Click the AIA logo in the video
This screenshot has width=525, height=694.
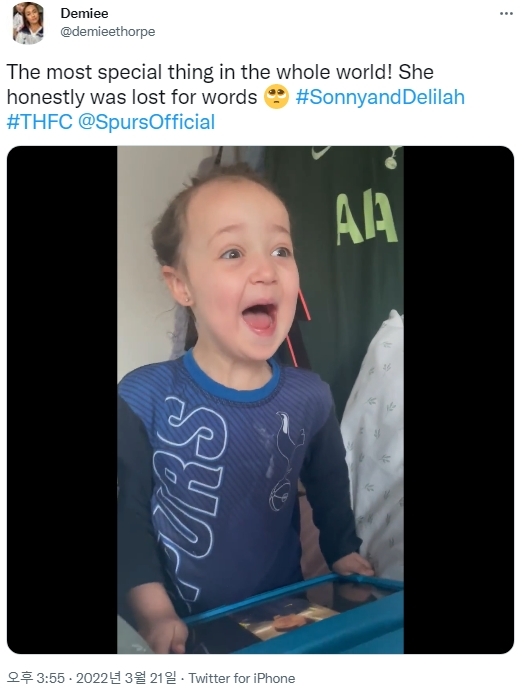coord(367,219)
